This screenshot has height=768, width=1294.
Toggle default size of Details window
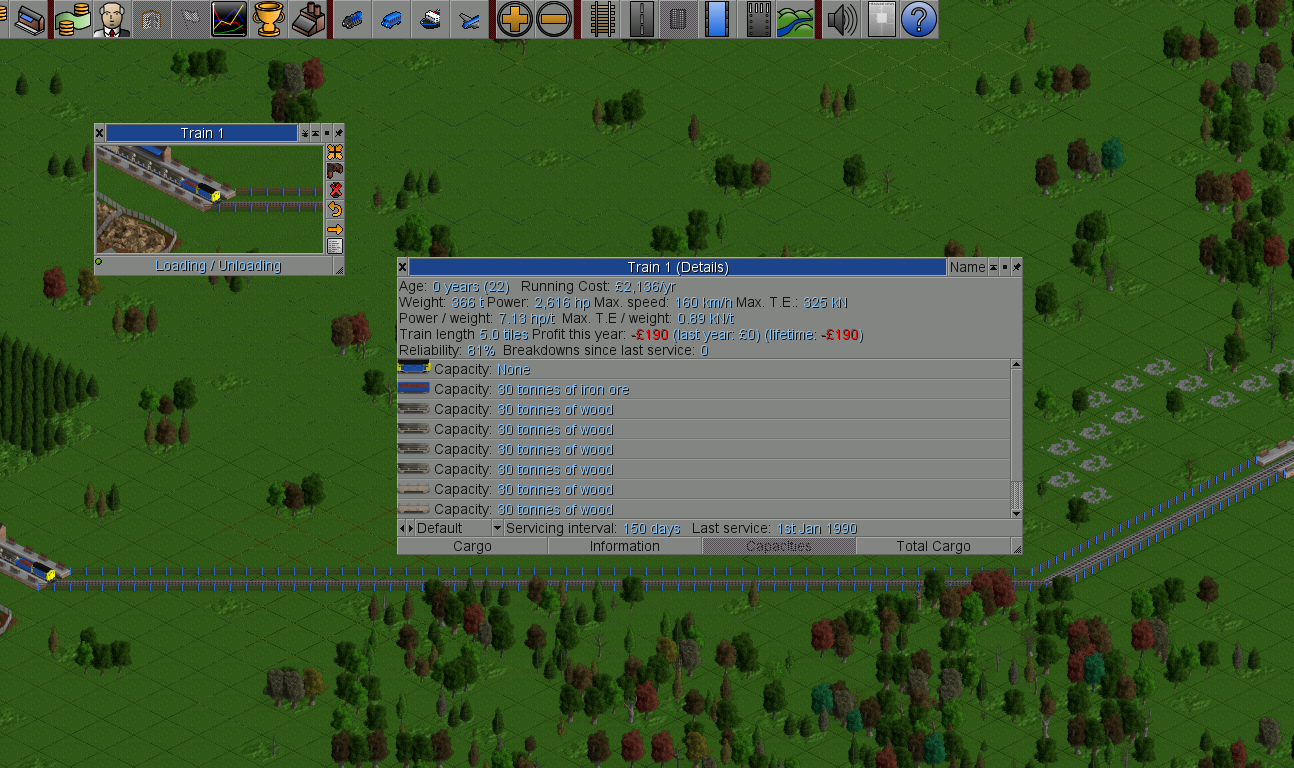pos(1005,267)
